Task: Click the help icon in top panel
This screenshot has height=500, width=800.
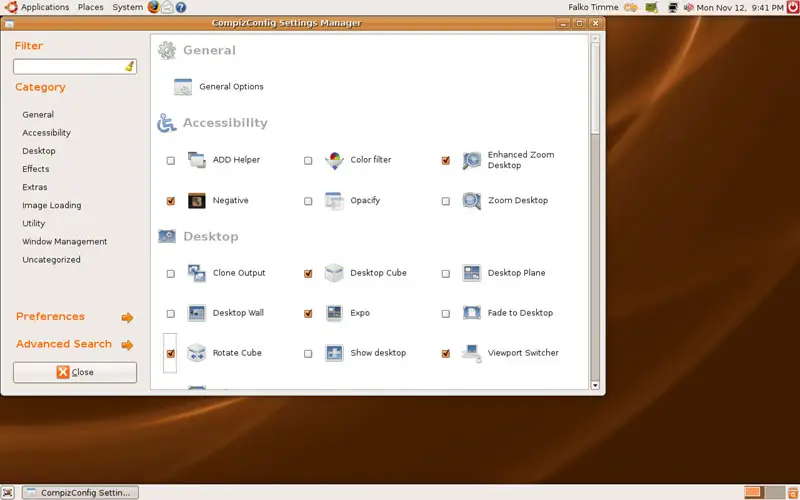Action: [x=181, y=7]
